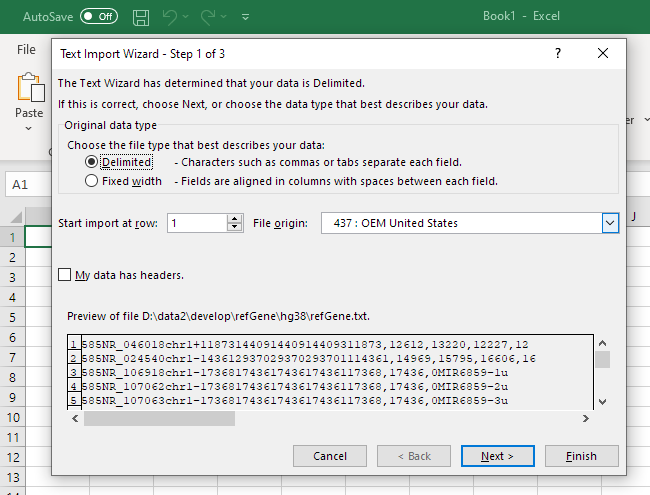Toggle the AutoSave switch

coord(99,17)
